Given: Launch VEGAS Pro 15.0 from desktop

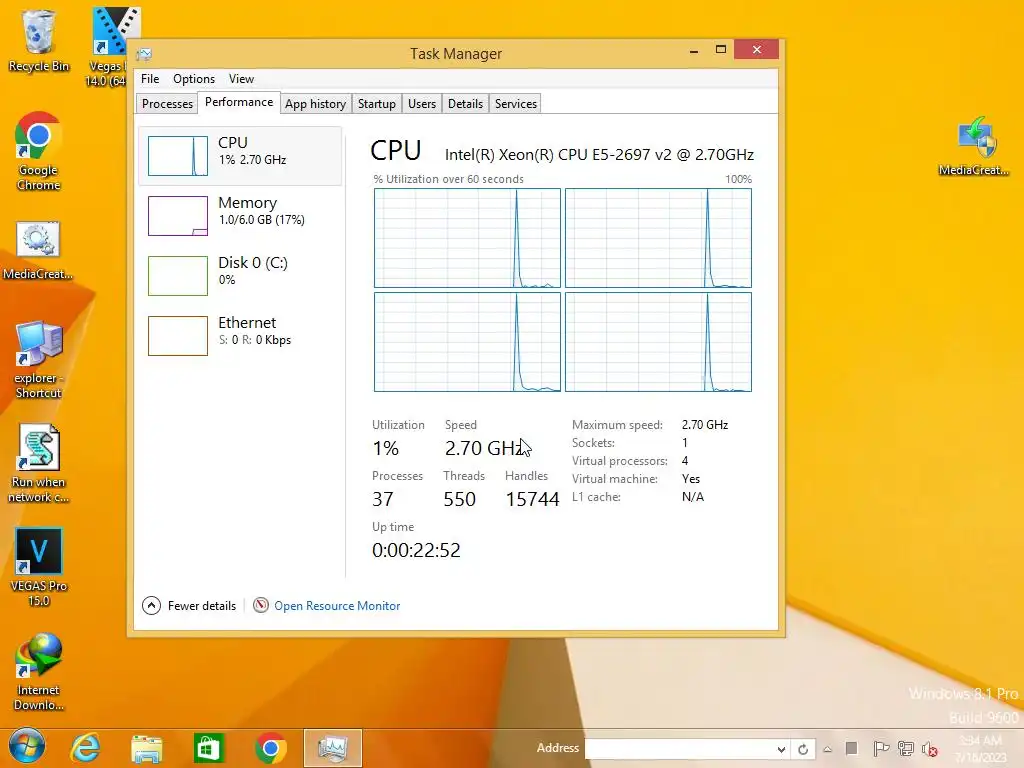Looking at the screenshot, I should pos(39,568).
